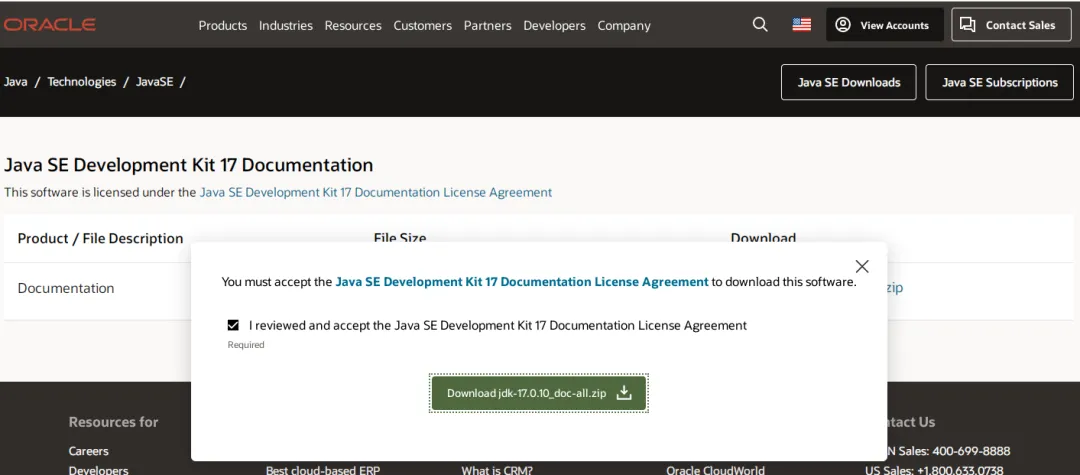Open the bold license agreement link in dialog
Image resolution: width=1080 pixels, height=475 pixels.
521,282
